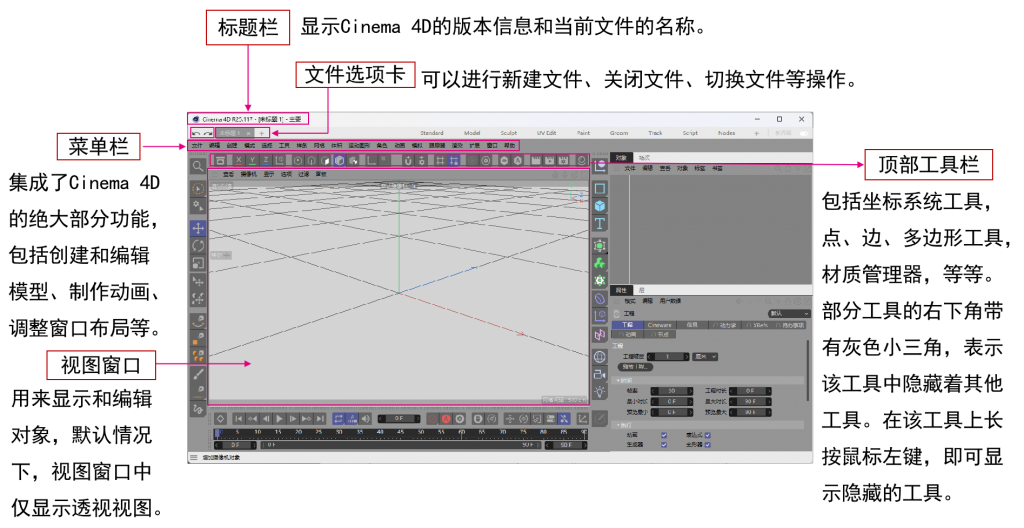
Task: Open the unit dropdown beside project scale
Action: click(706, 357)
